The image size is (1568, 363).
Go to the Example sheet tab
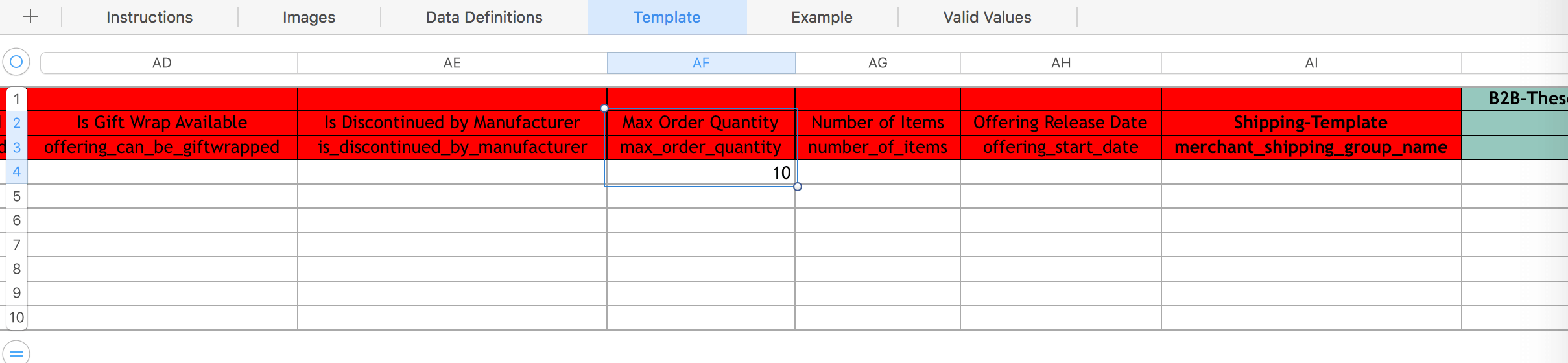[x=822, y=18]
